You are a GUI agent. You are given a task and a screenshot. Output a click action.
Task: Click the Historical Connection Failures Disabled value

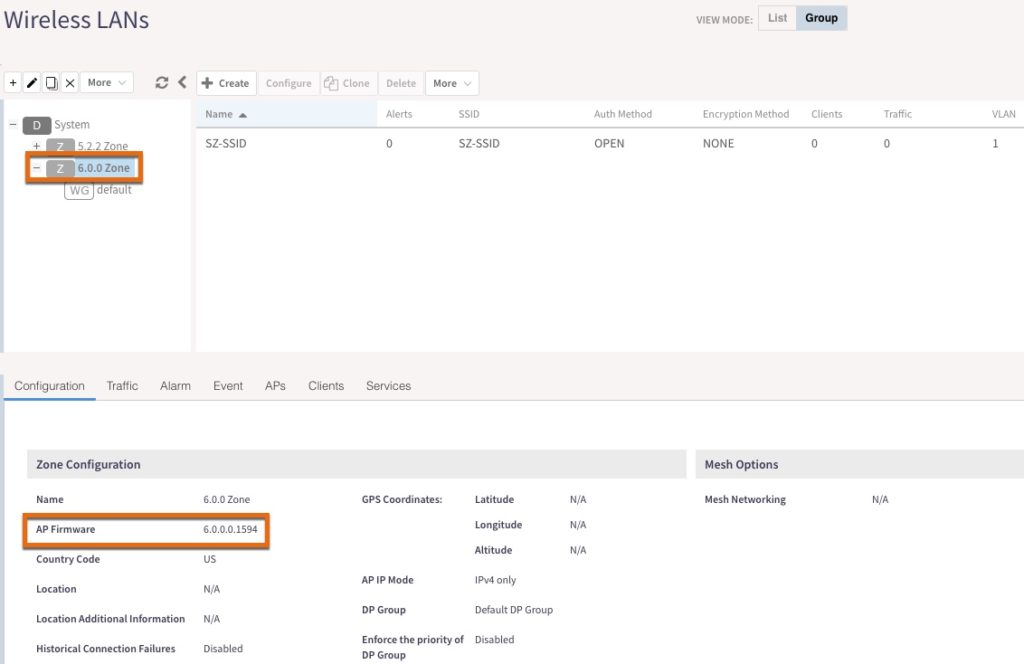[223, 649]
